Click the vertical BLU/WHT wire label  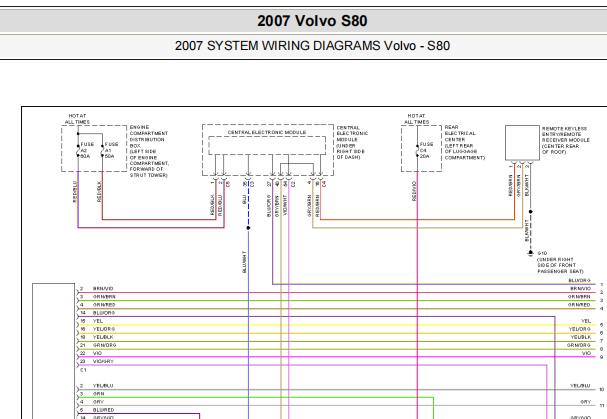click(x=244, y=262)
